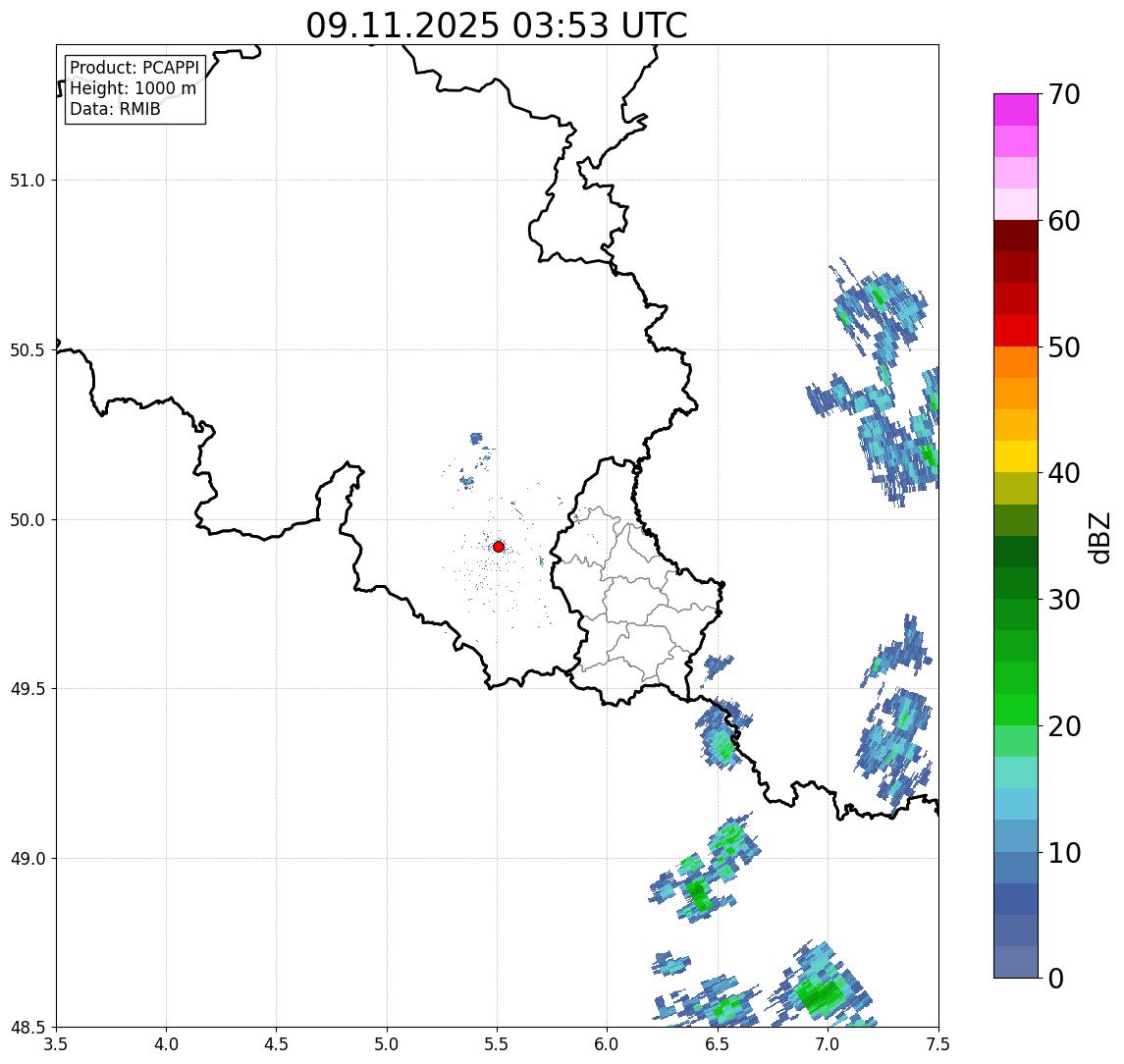Pick the yellow colorbar segment above 40

(1016, 456)
